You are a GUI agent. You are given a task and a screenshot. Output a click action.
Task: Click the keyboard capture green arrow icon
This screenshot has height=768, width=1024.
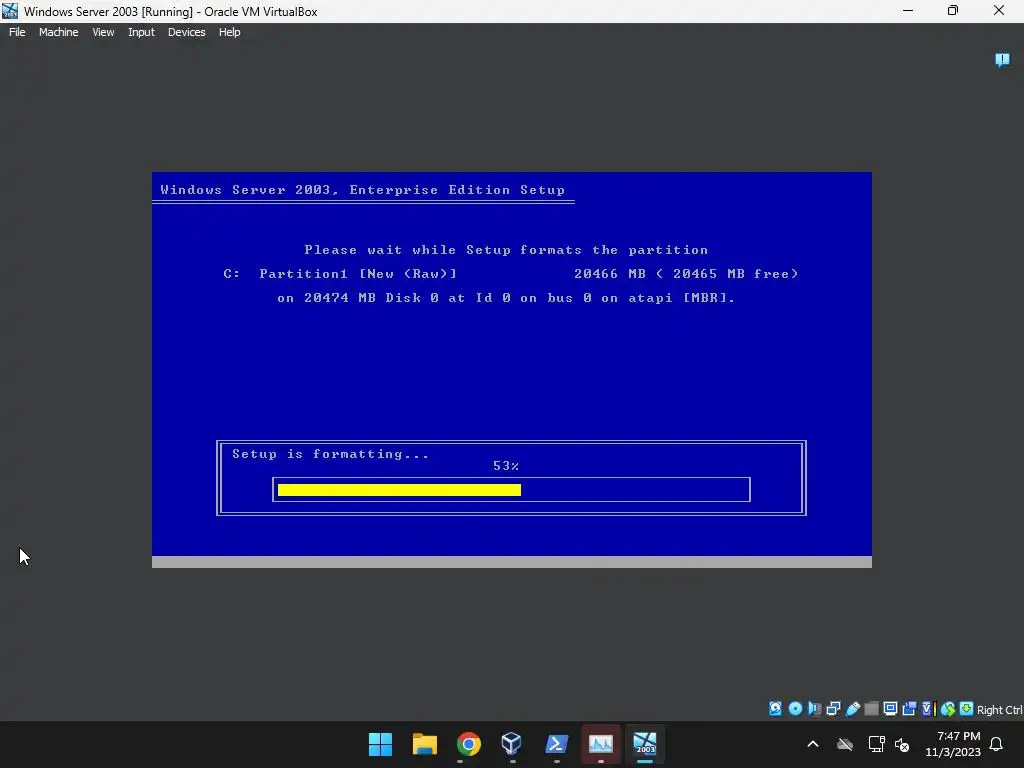(x=967, y=709)
